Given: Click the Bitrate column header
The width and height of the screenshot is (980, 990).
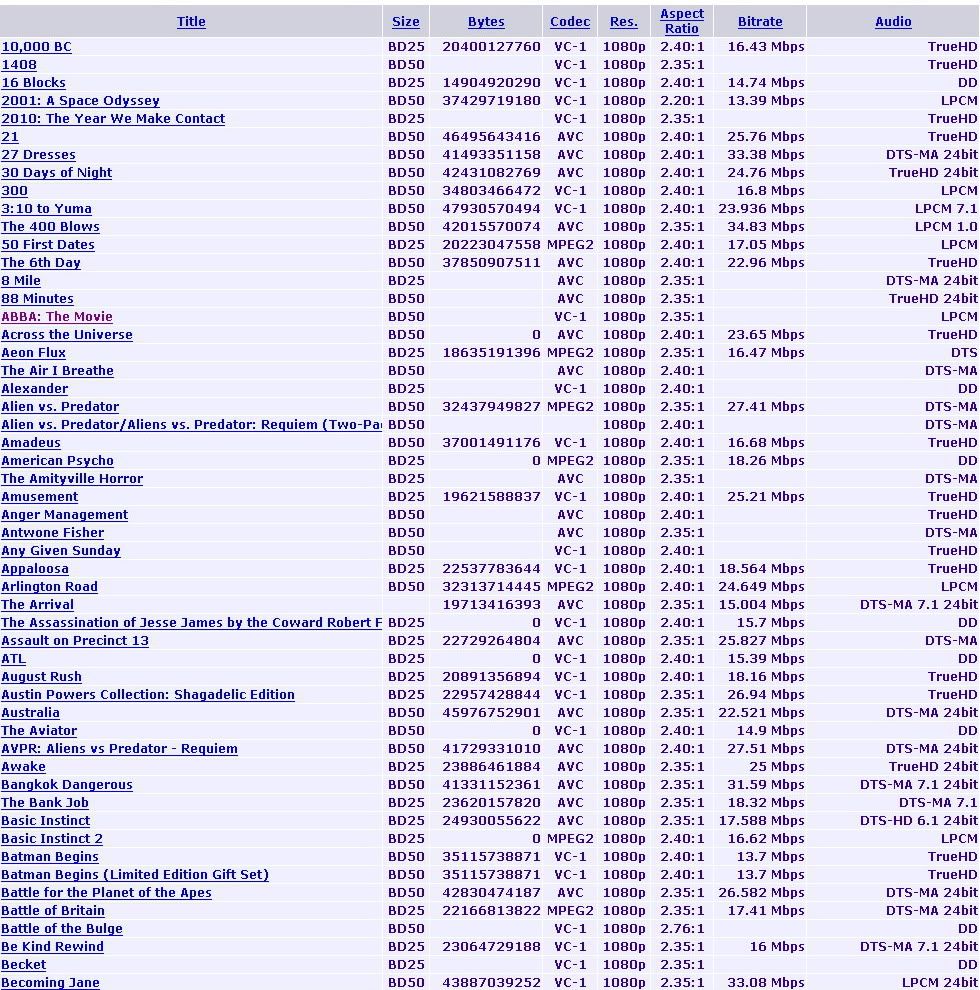Looking at the screenshot, I should 760,21.
